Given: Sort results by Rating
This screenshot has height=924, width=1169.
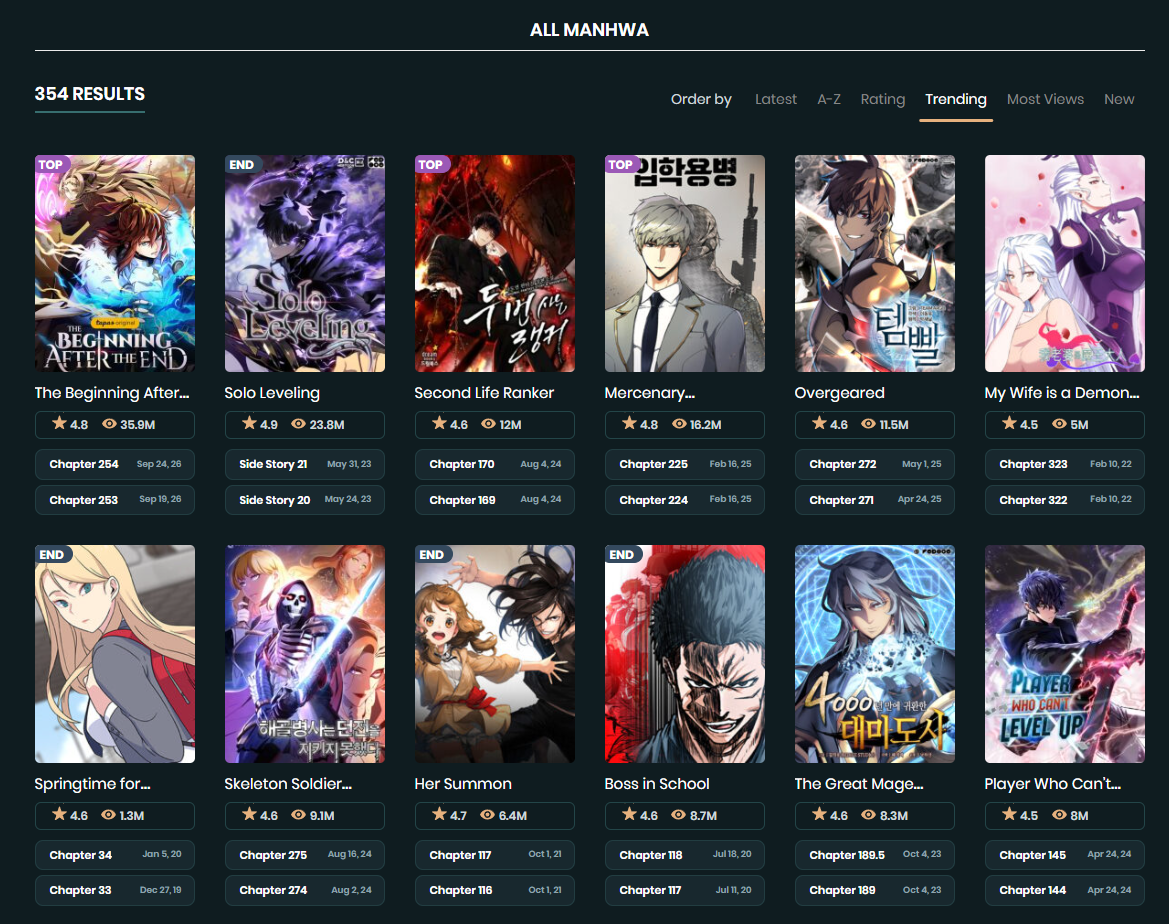Looking at the screenshot, I should (x=883, y=99).
